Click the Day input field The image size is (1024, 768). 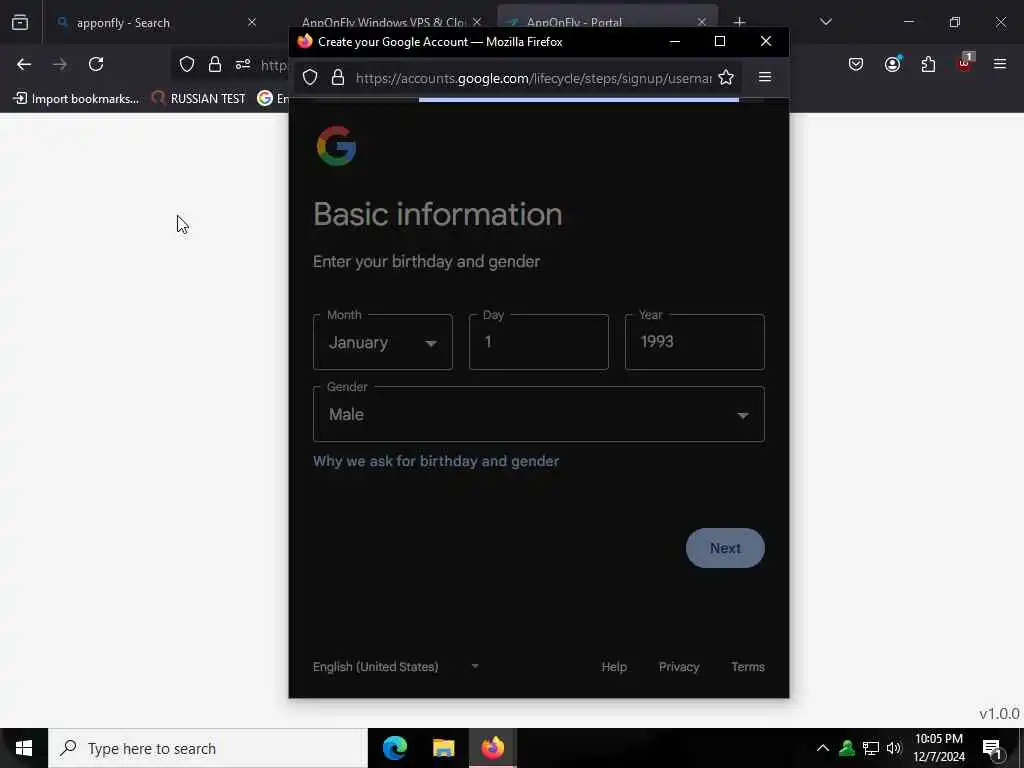[x=539, y=342]
